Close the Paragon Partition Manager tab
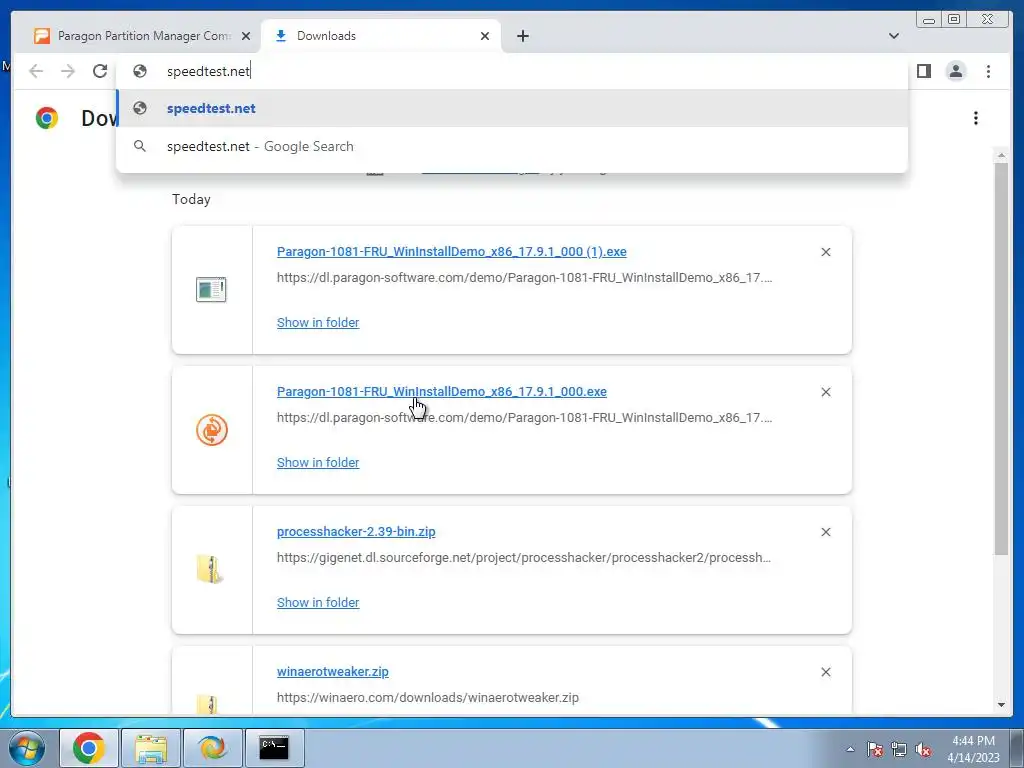 tap(246, 36)
